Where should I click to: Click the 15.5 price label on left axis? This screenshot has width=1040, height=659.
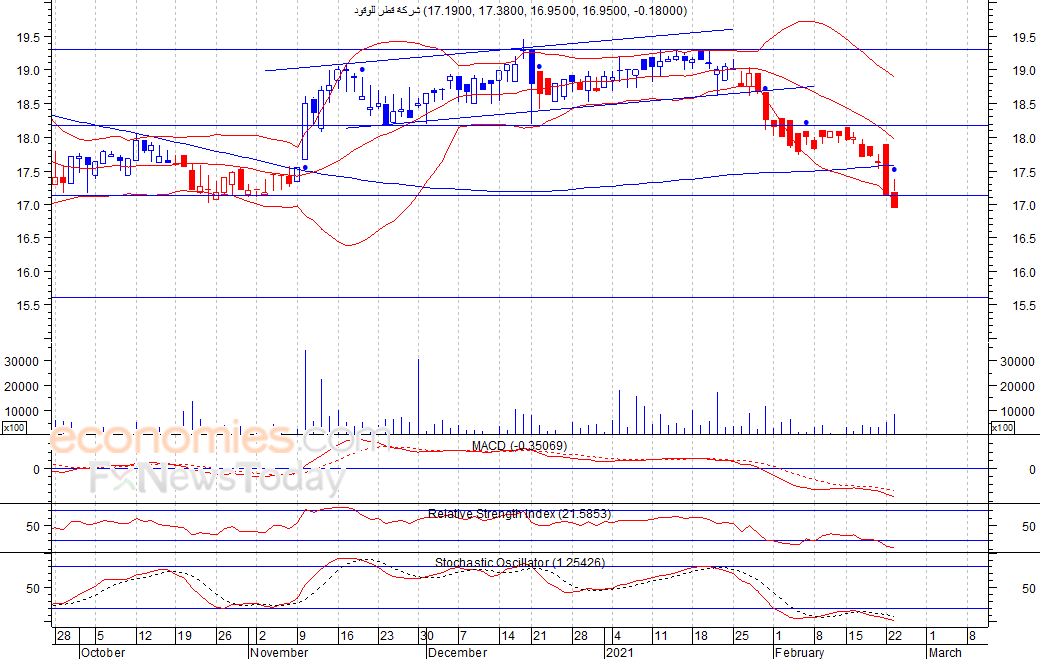point(29,306)
